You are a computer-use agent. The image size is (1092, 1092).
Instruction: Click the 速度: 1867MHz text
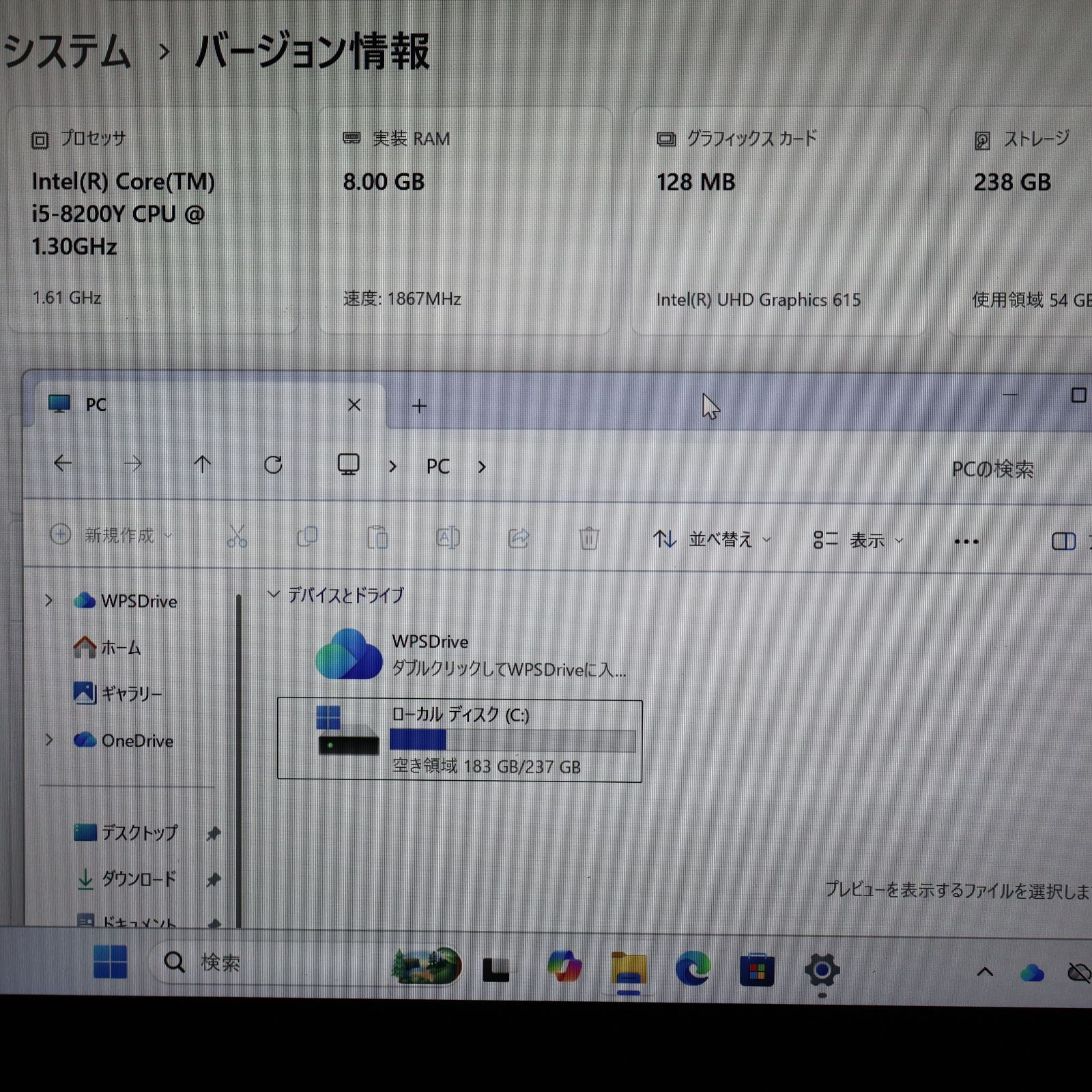(x=402, y=299)
